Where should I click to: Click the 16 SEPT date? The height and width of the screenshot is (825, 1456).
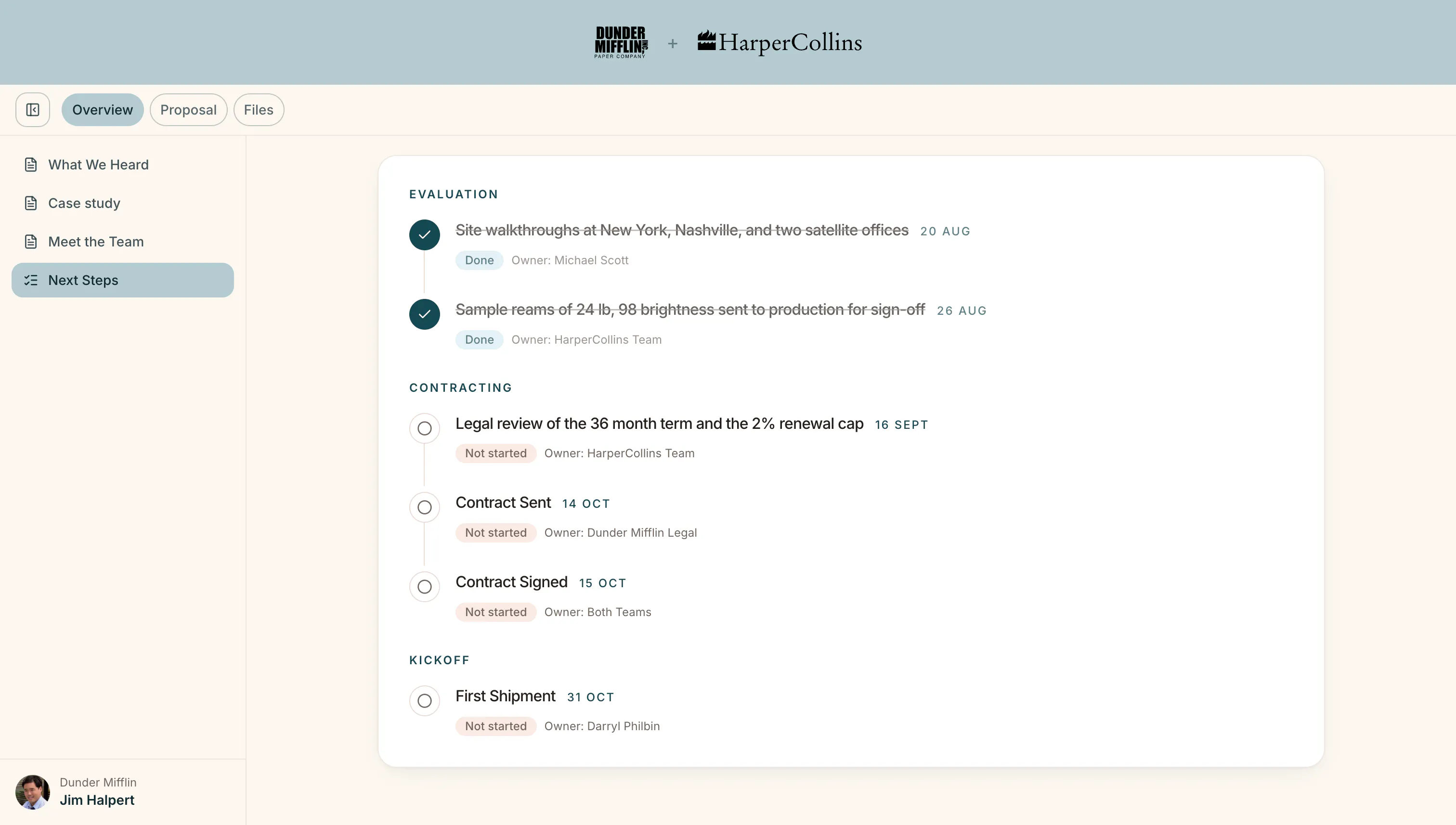pos(901,425)
